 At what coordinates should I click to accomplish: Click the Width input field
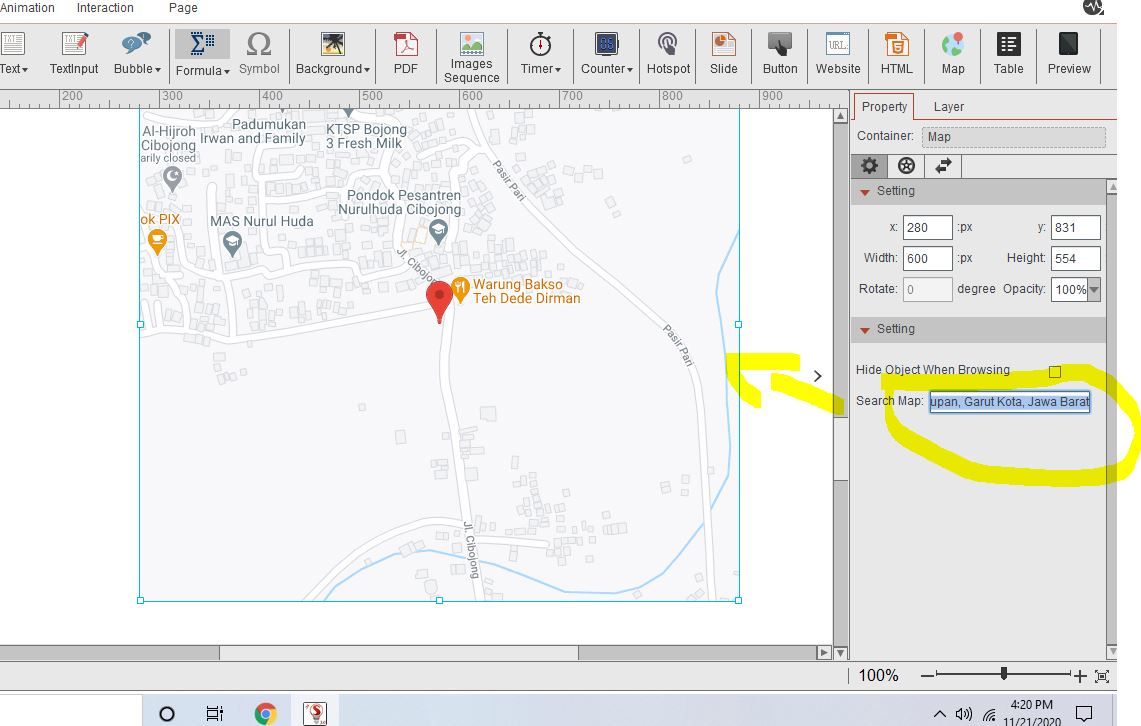coord(927,258)
